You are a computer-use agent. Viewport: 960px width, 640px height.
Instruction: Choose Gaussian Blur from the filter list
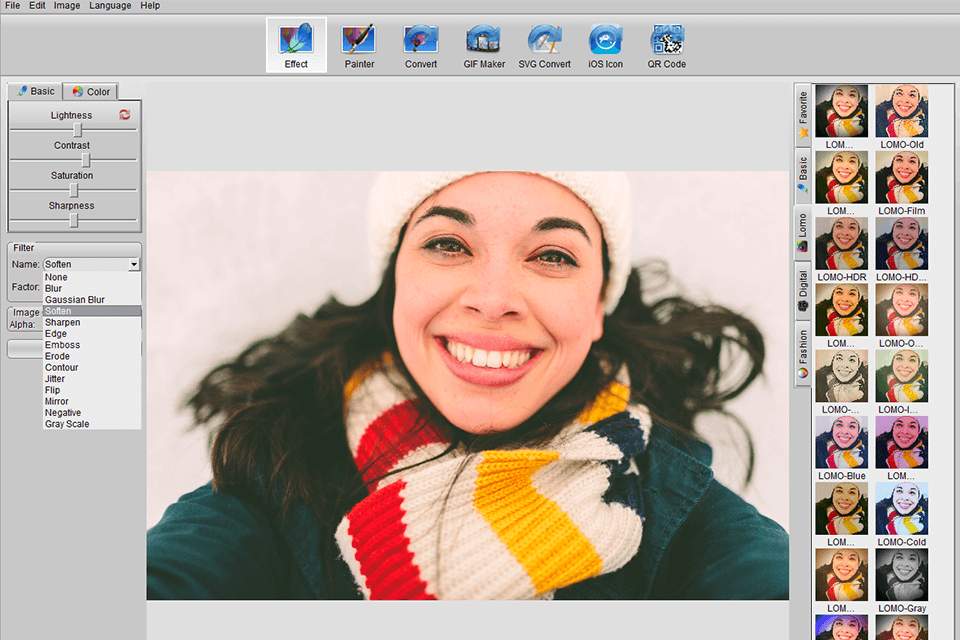point(75,300)
